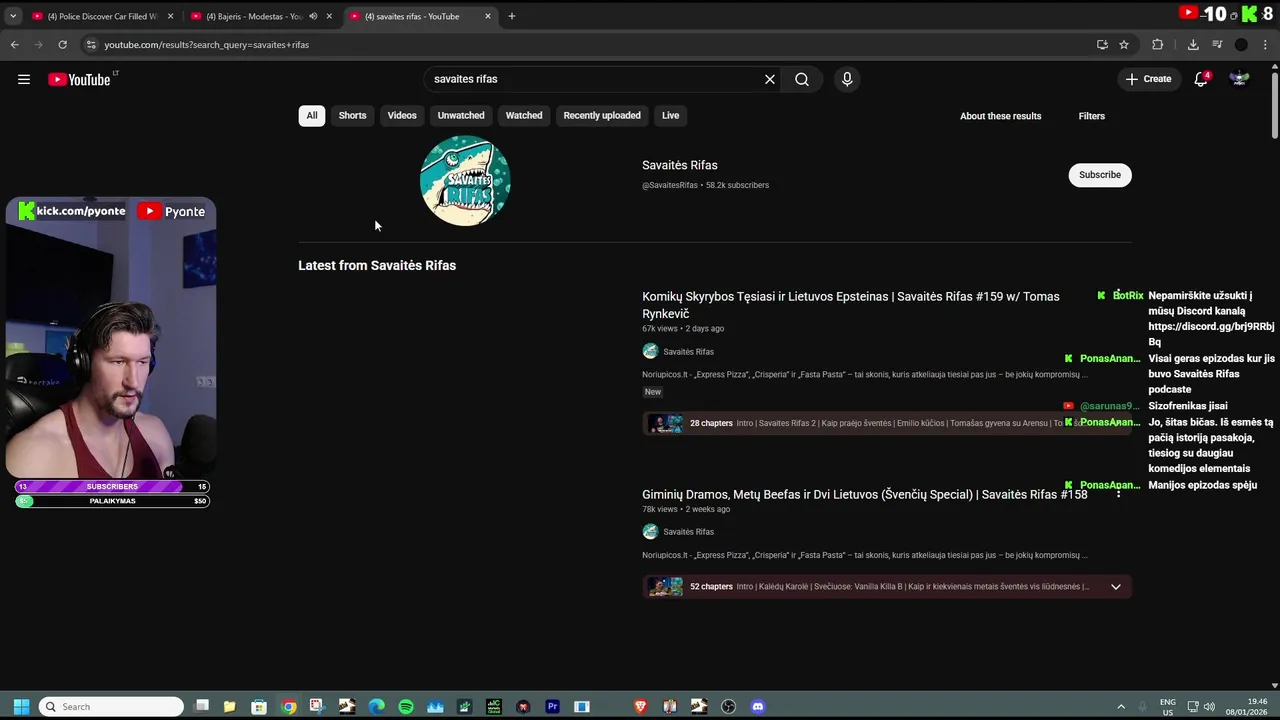The image size is (1280, 720).
Task: Reload the page
Action: pyautogui.click(x=62, y=44)
